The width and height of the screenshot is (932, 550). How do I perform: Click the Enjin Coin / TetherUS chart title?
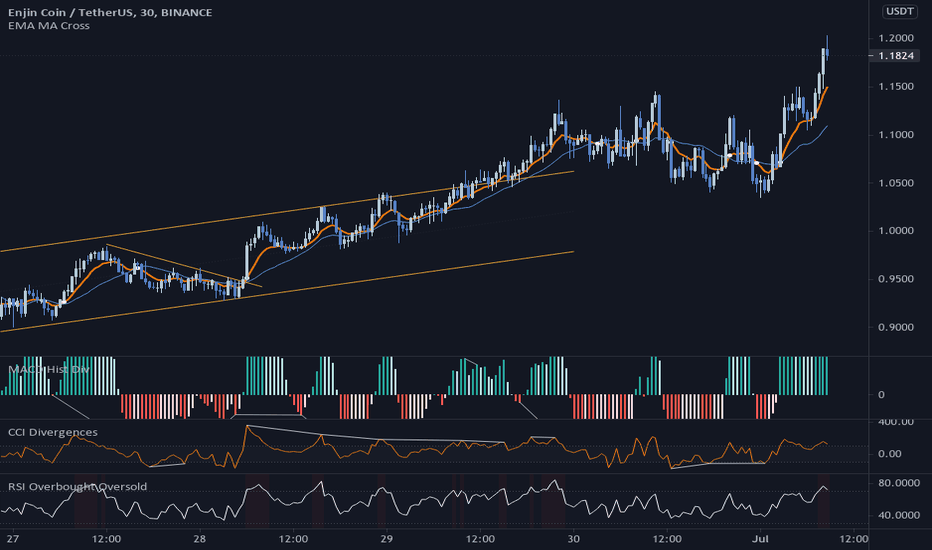pos(110,12)
